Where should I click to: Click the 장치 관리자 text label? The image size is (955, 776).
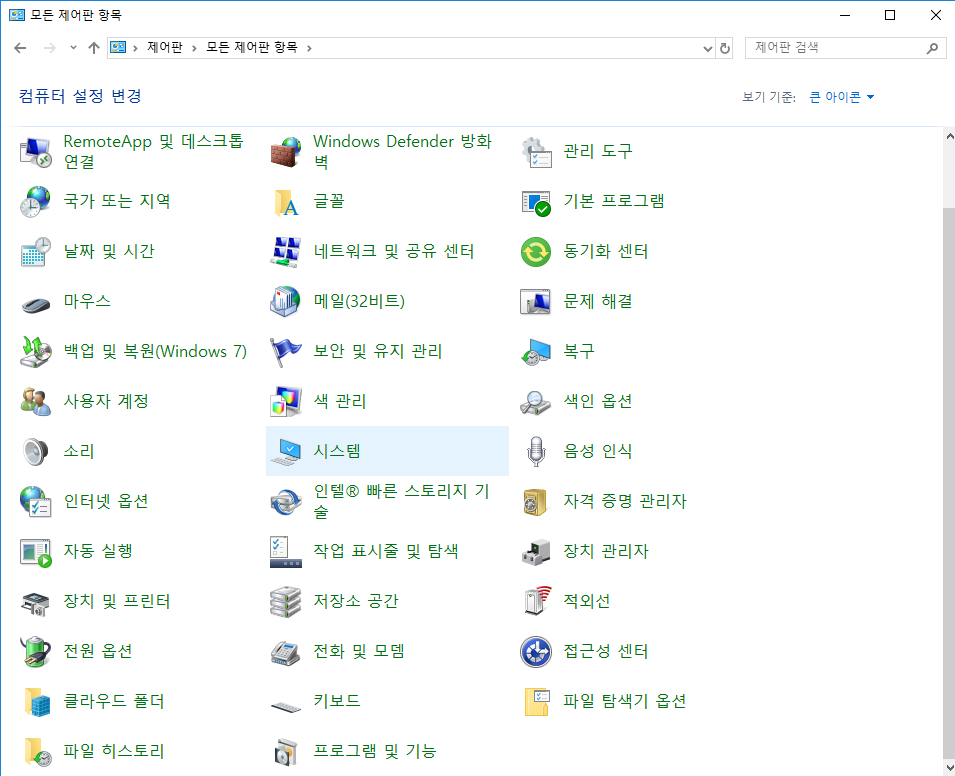pyautogui.click(x=605, y=551)
